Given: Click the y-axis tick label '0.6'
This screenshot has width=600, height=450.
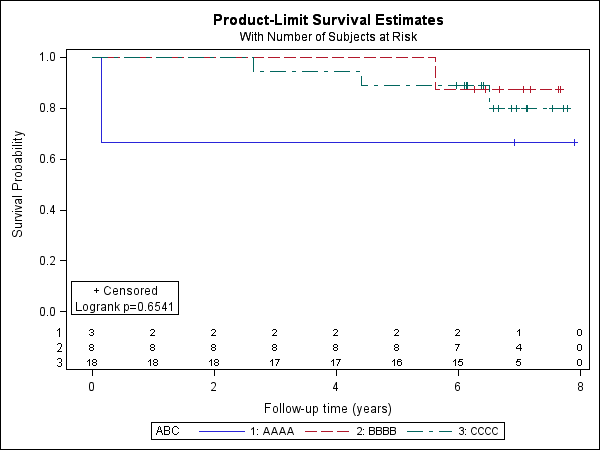Looking at the screenshot, I should click(46, 159).
